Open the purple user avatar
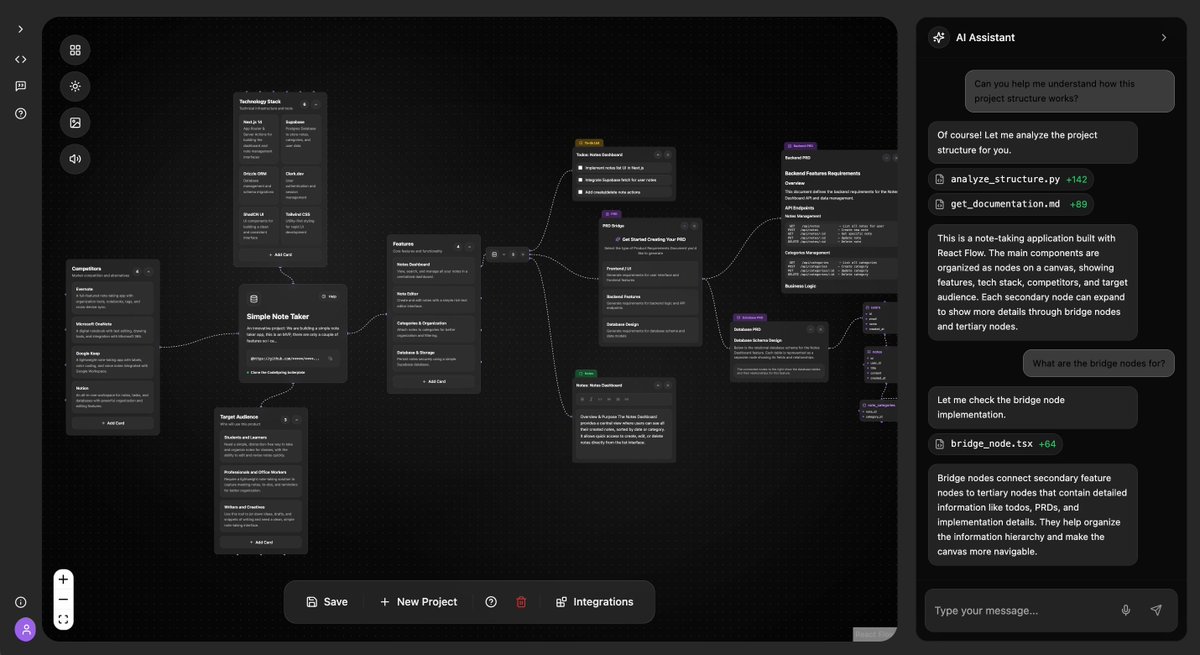 (25, 629)
